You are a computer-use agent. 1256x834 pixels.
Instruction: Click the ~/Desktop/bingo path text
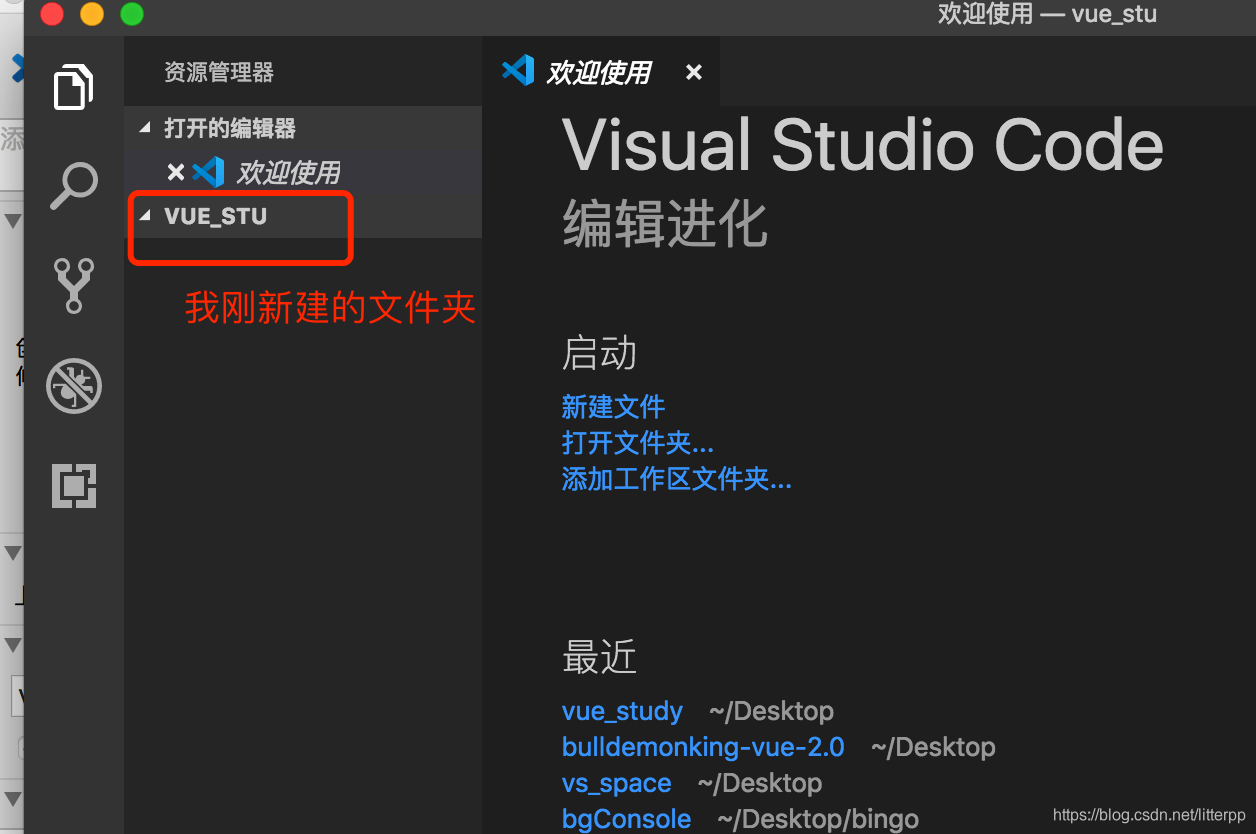[818, 820]
